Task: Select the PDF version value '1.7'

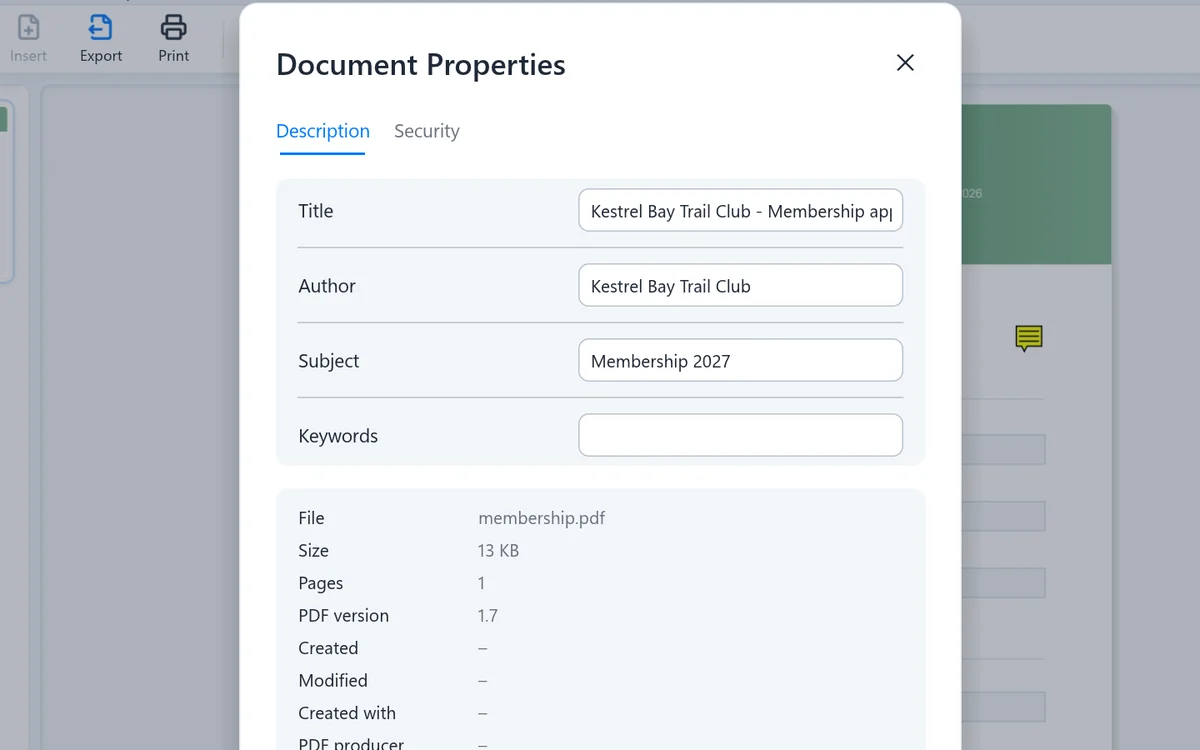Action: tap(488, 616)
